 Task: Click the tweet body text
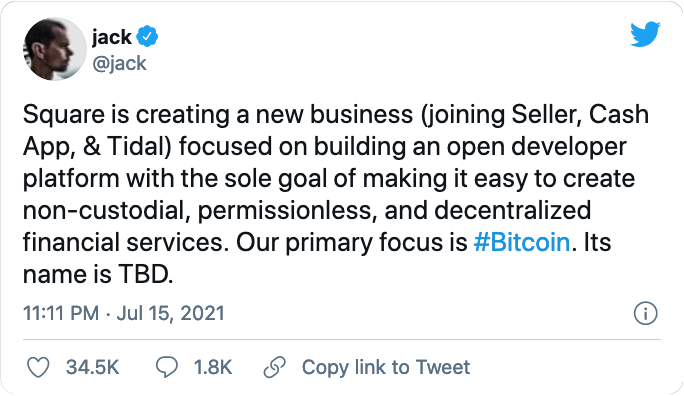336,194
